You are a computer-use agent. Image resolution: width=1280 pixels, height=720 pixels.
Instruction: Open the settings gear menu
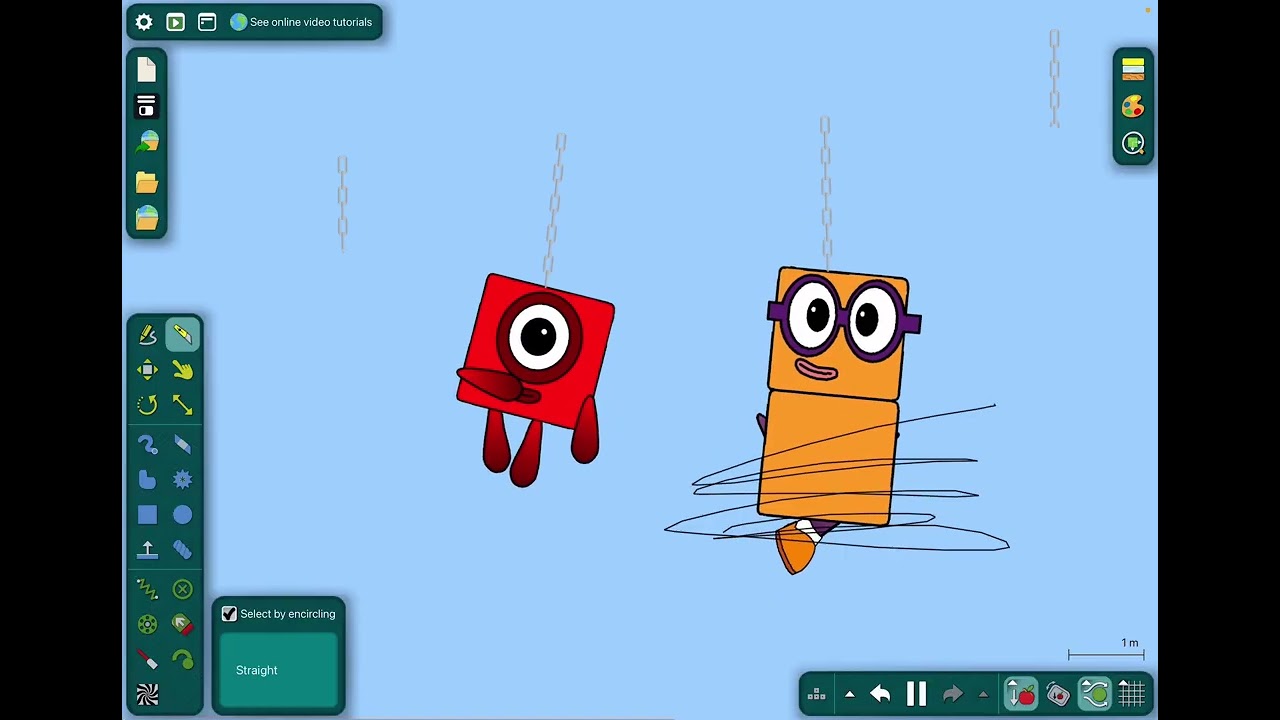[x=144, y=22]
